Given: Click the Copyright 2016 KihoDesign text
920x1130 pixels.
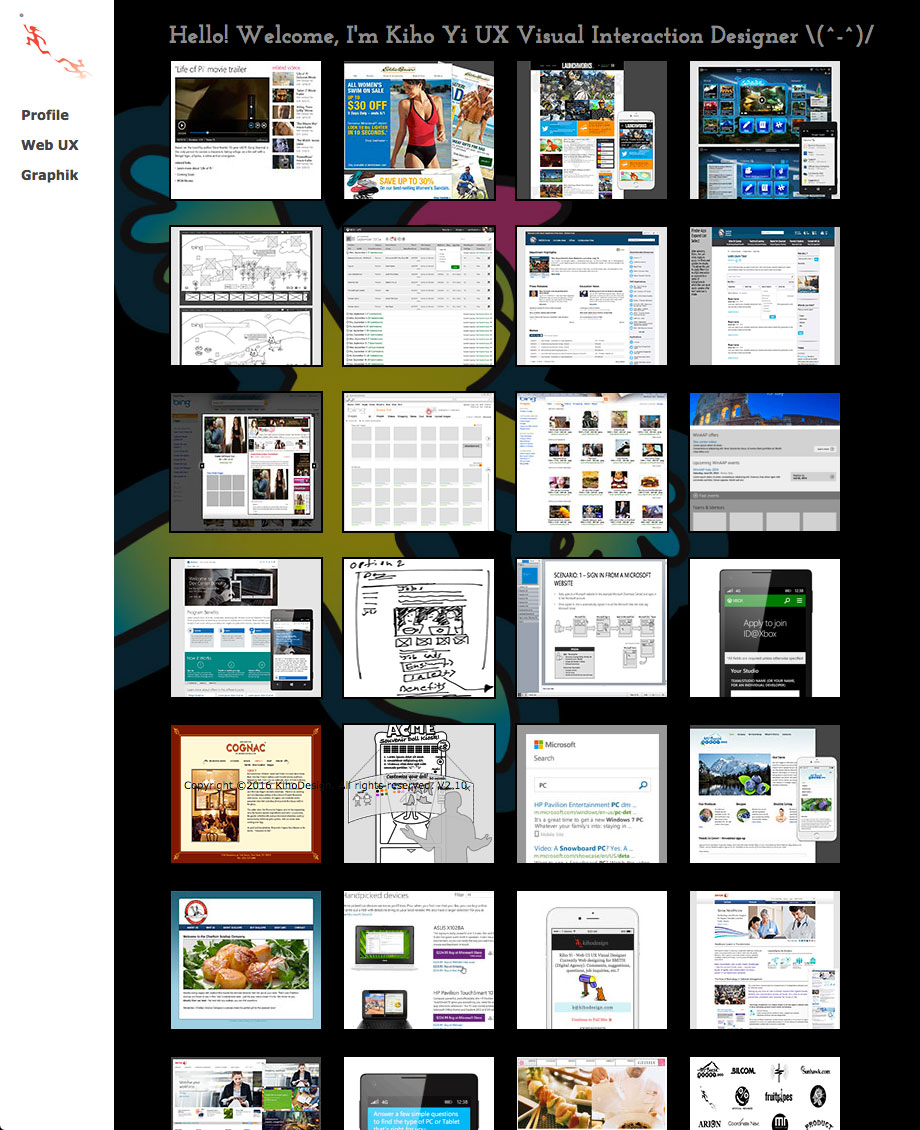Looking at the screenshot, I should click(x=326, y=785).
